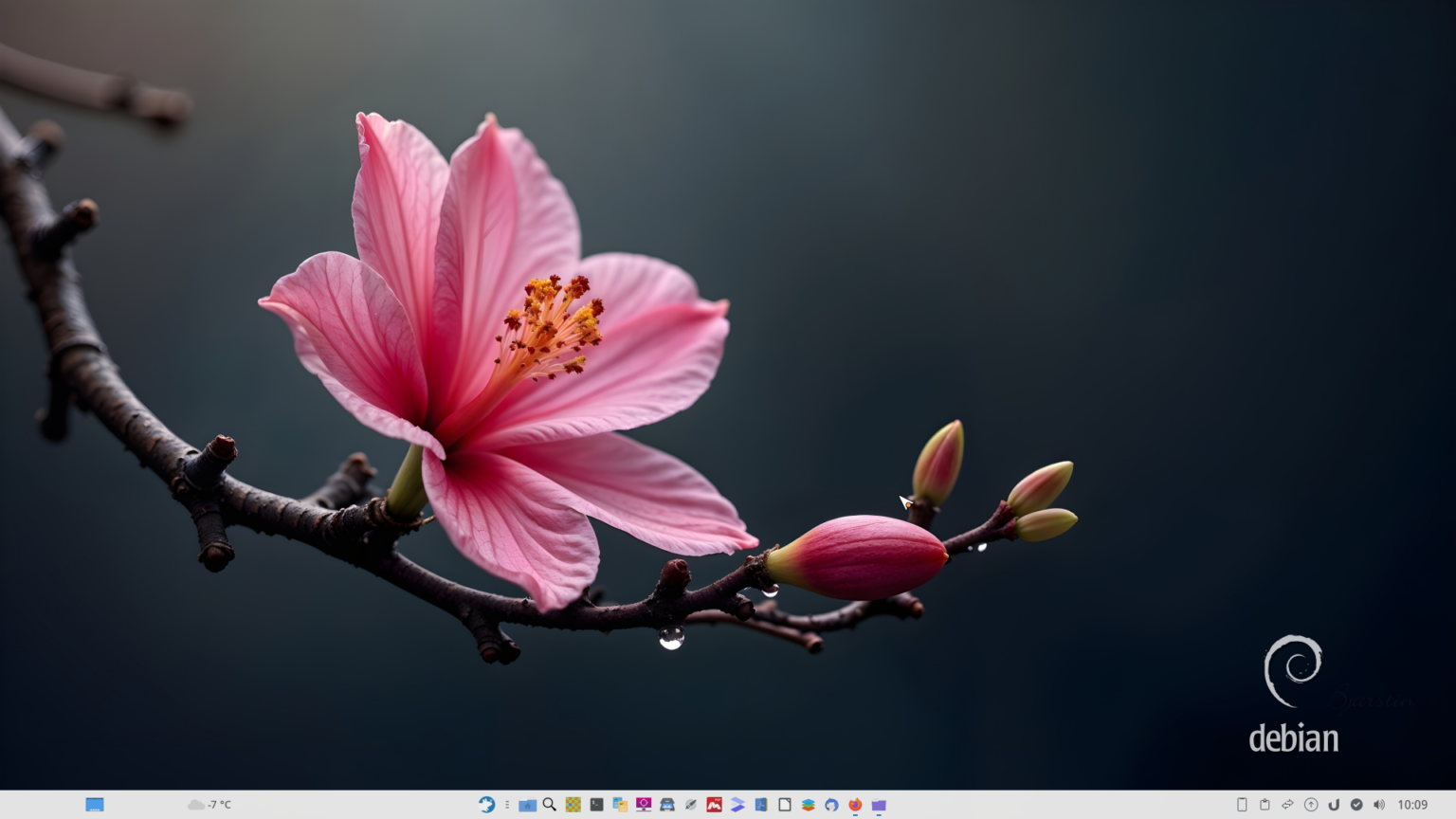The height and width of the screenshot is (819, 1456).
Task: Toggle the sync arrows tray icon
Action: 1287,804
